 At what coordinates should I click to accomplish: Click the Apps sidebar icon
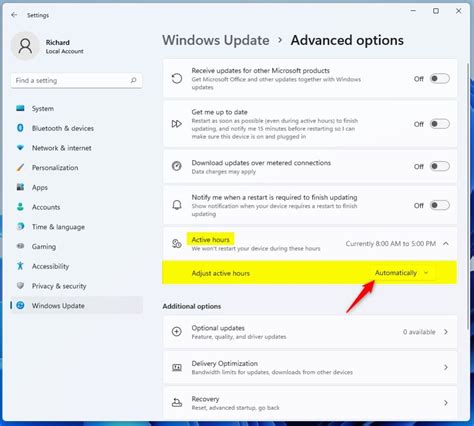click(x=20, y=187)
